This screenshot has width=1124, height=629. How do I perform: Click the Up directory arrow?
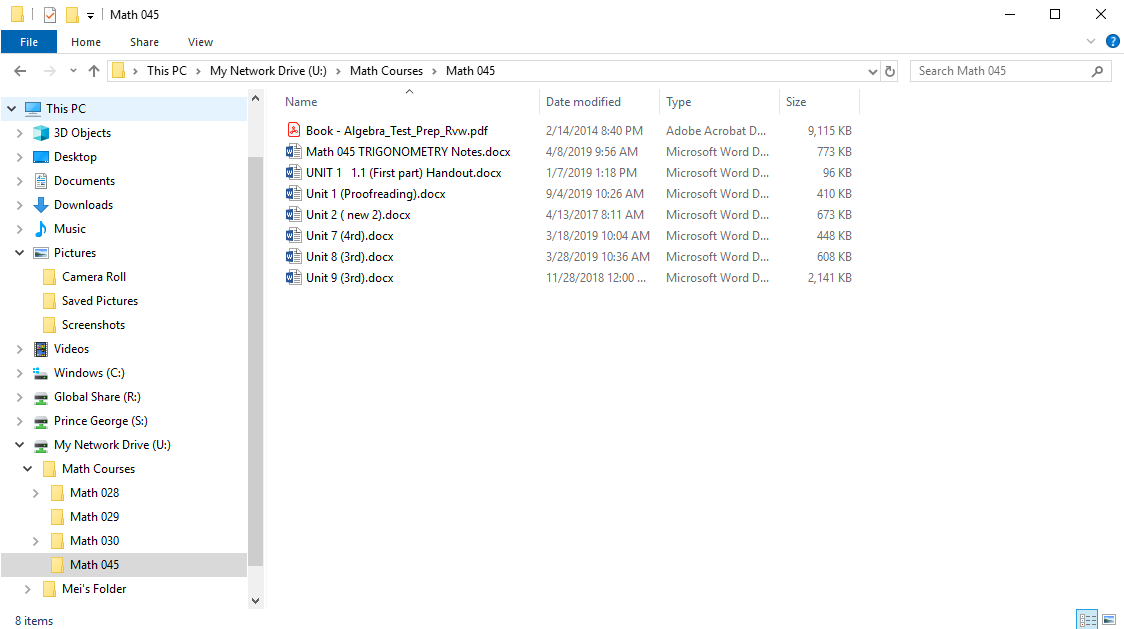tap(94, 71)
